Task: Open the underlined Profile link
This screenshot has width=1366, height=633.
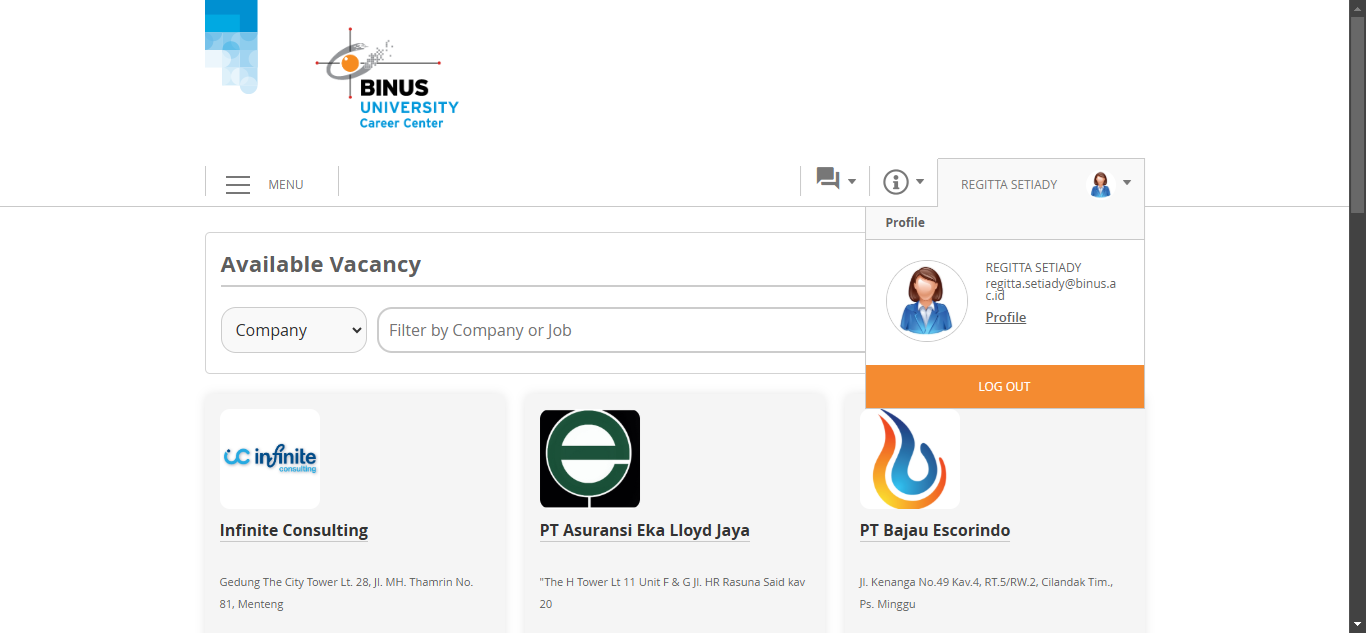Action: (1006, 317)
